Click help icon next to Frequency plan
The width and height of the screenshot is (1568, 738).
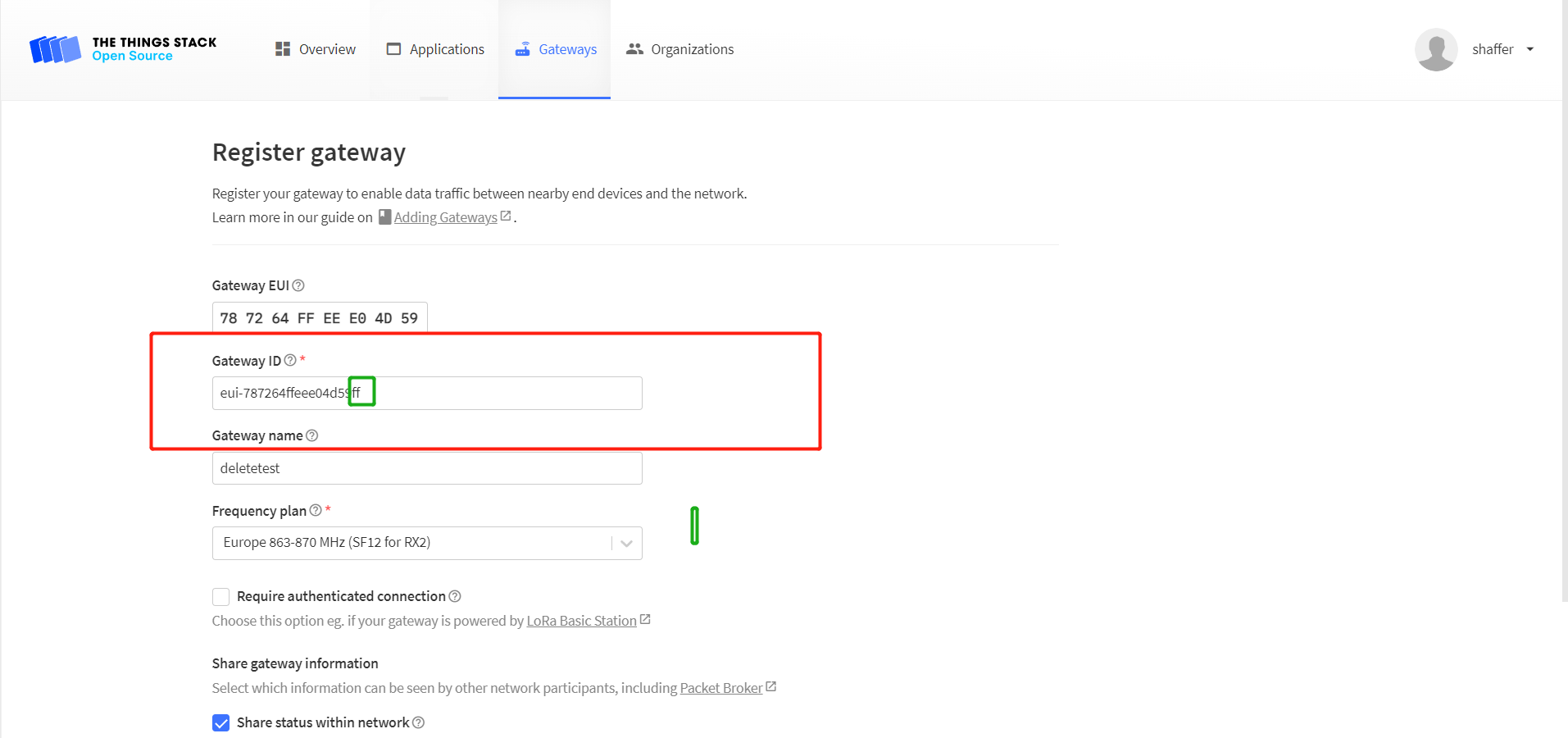click(316, 511)
